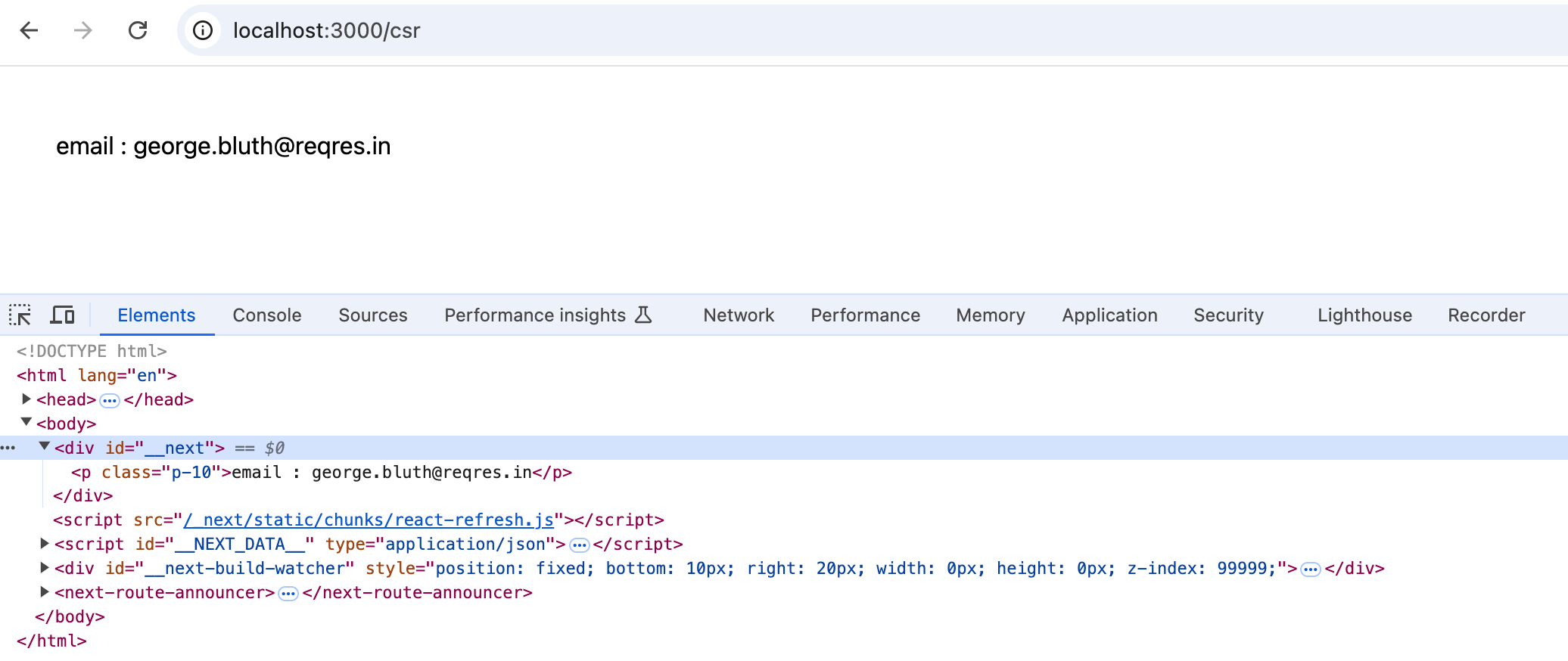Open the Lighthouse tab
1568x661 pixels.
click(1364, 315)
